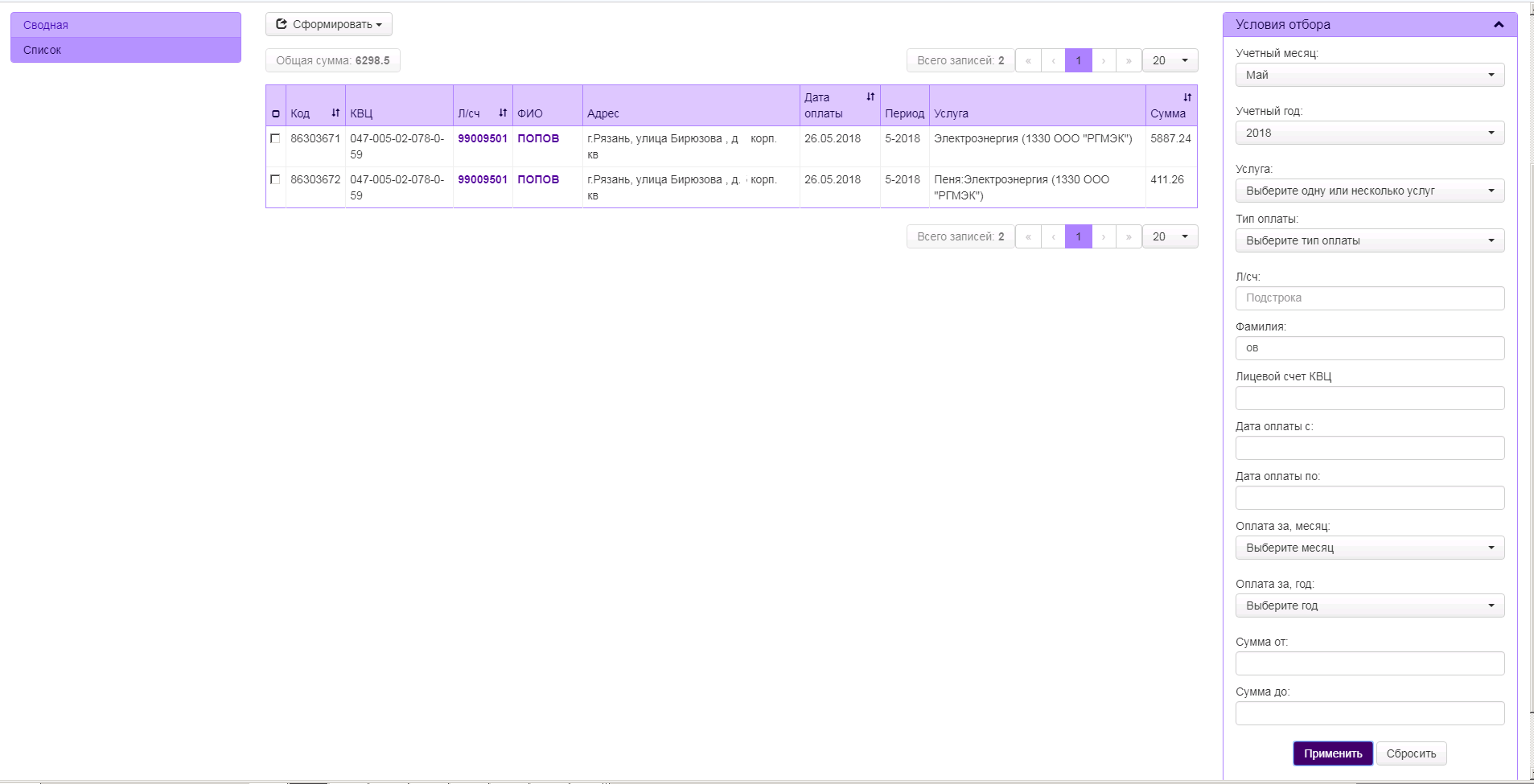Click the amount 5887.24

[1170, 138]
